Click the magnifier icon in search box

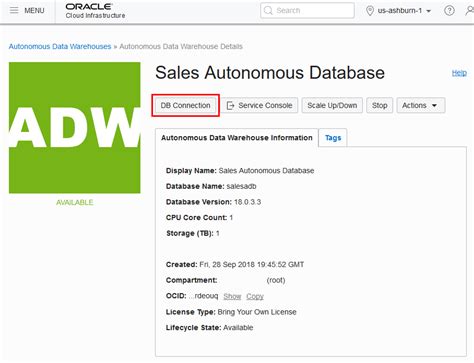(268, 11)
